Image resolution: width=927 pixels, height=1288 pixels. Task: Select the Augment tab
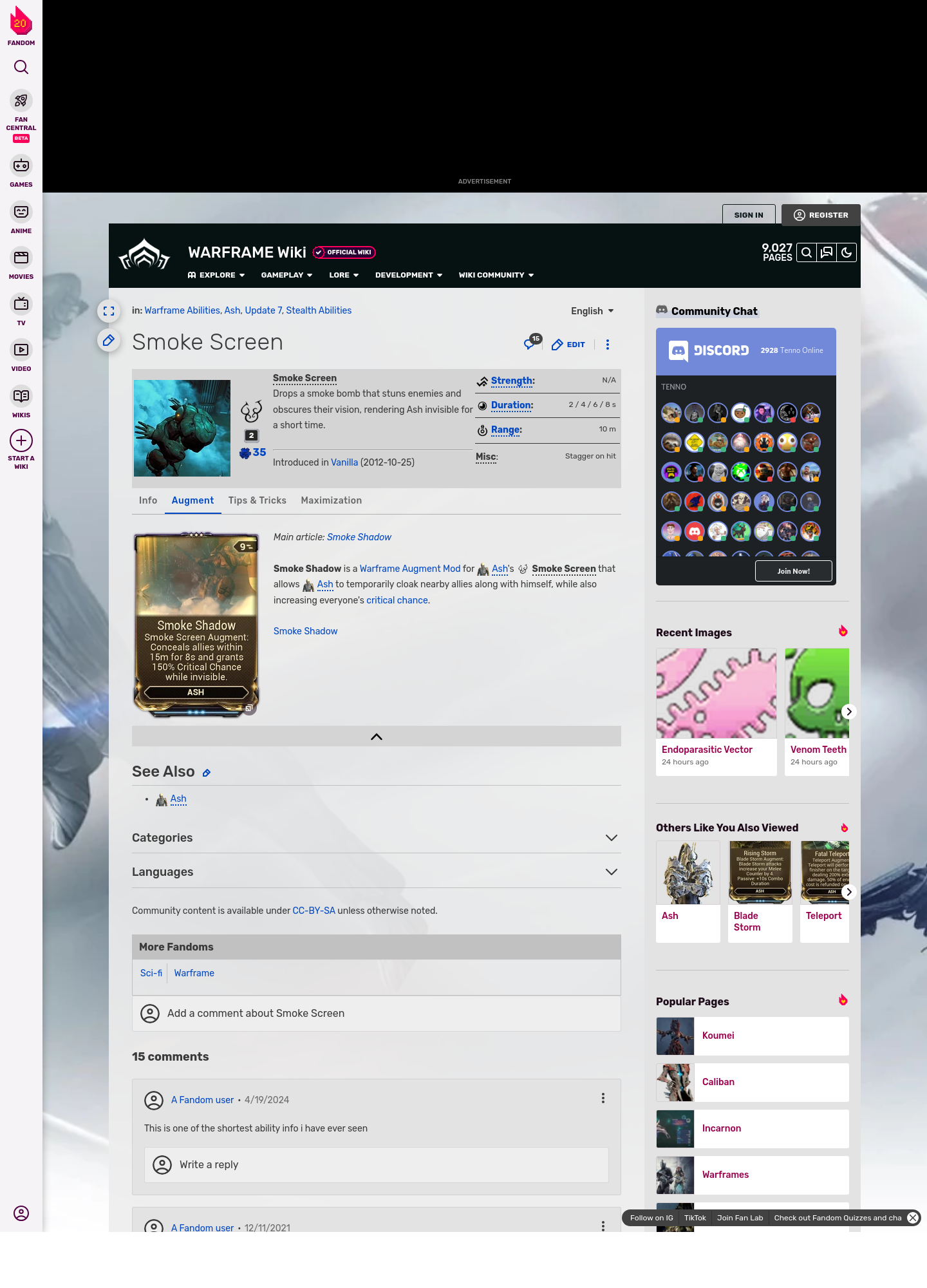(192, 500)
